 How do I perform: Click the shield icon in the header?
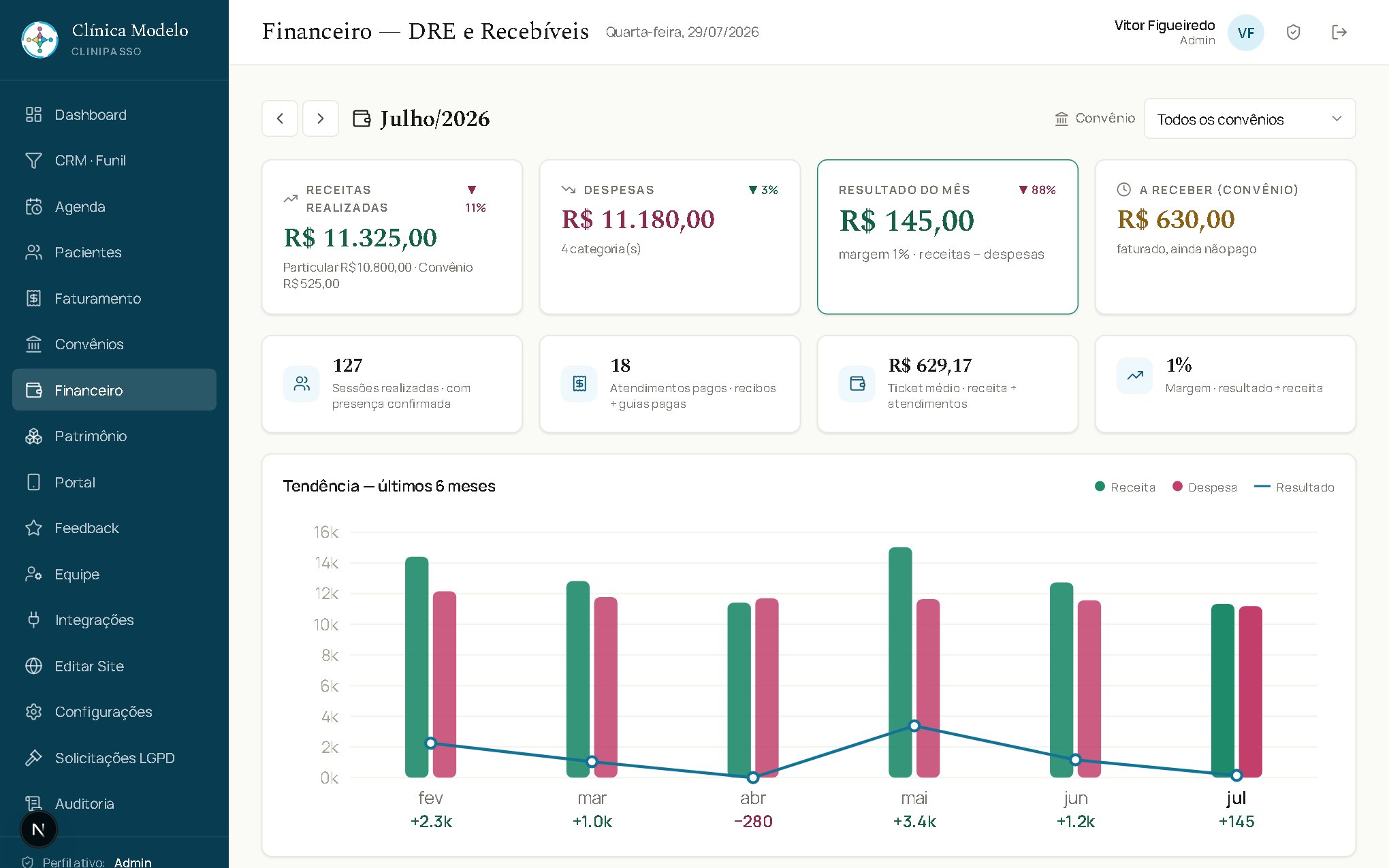point(1293,32)
